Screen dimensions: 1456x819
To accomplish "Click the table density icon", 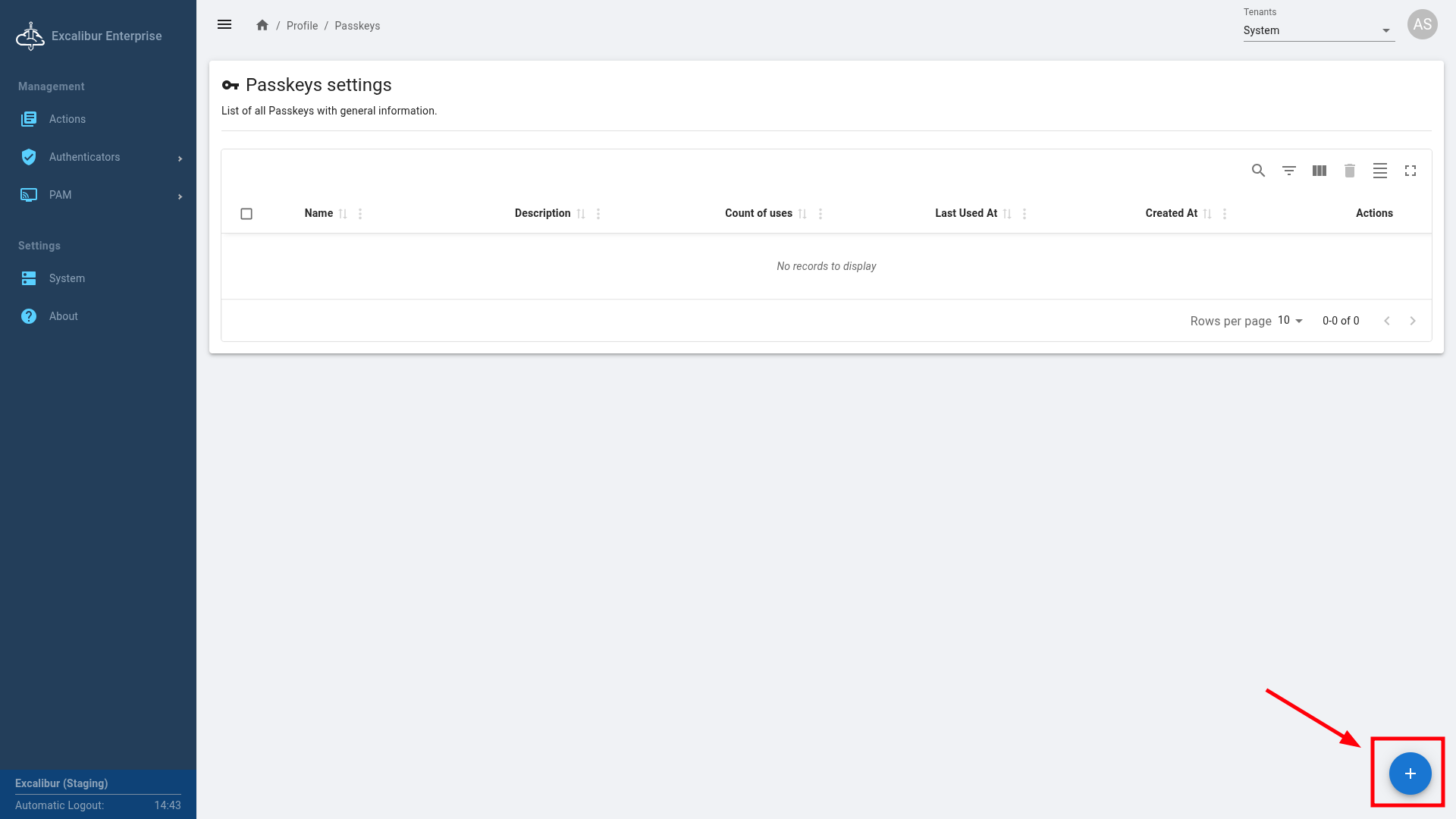I will click(1379, 171).
